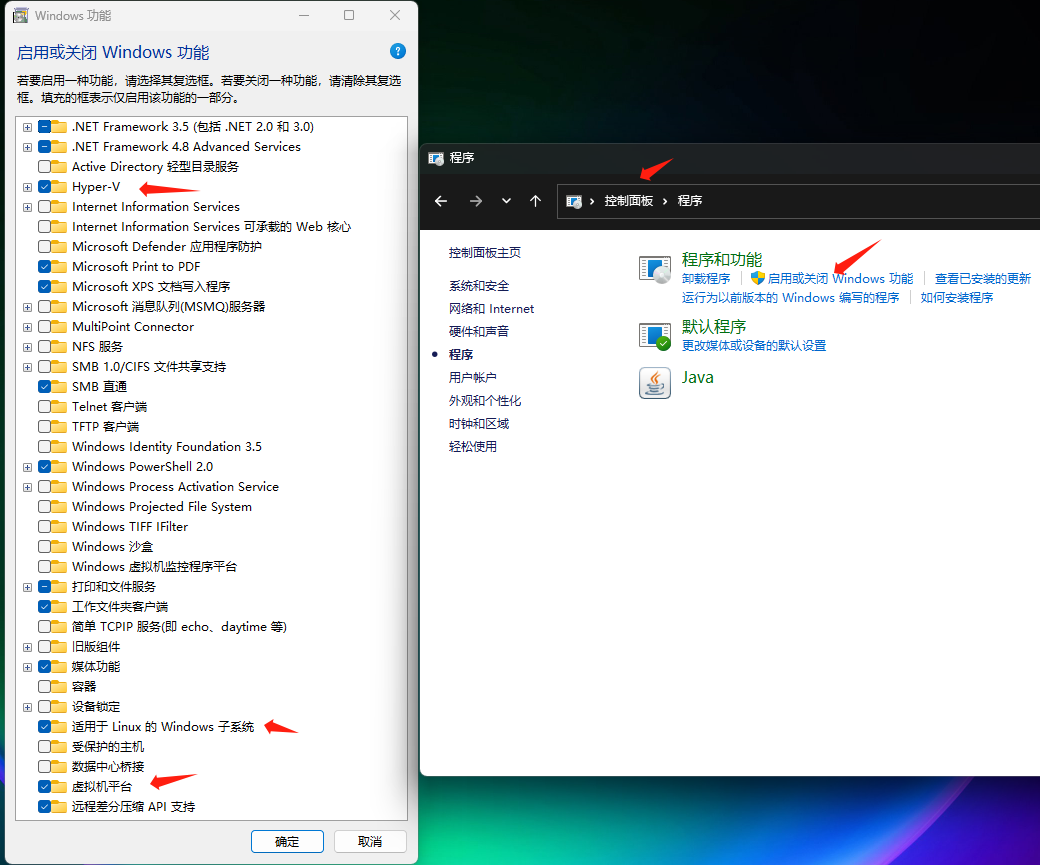Expand 打印和文件服务 node
This screenshot has height=865, width=1040.
[27, 587]
